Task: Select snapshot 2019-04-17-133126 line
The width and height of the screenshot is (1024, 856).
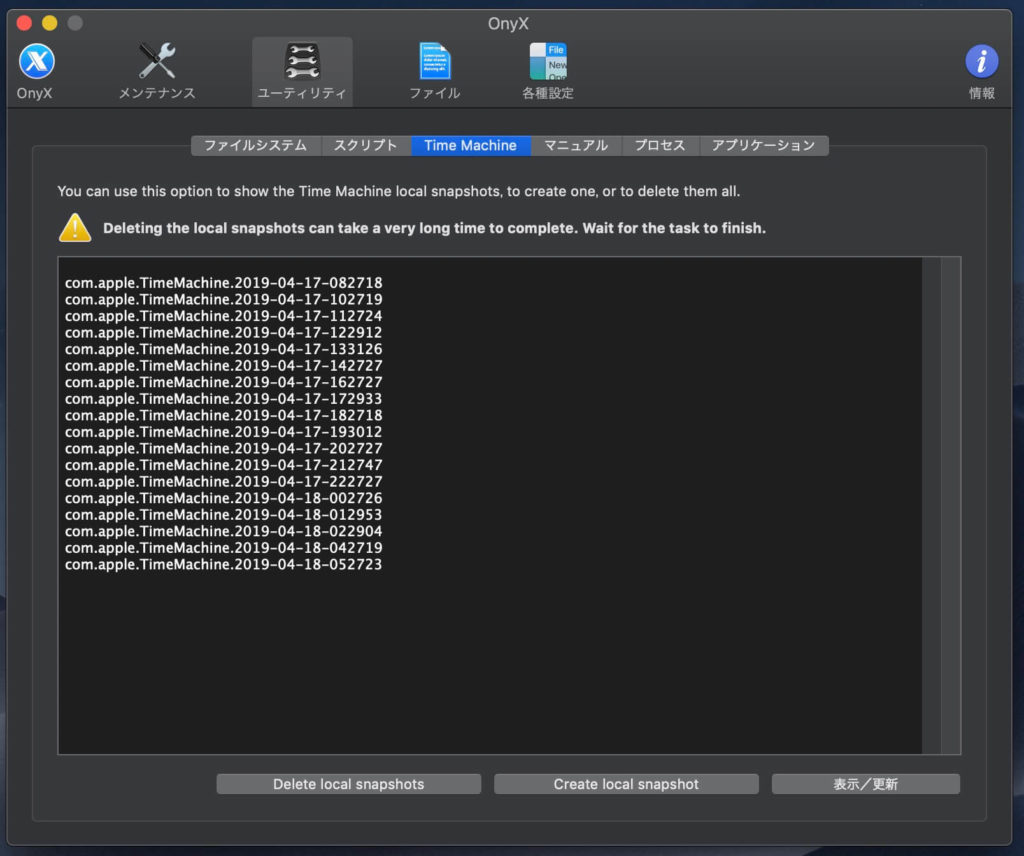Action: pos(223,349)
